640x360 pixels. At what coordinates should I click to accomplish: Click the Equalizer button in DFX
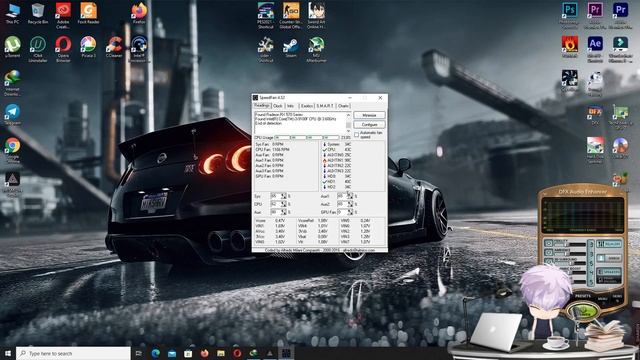coord(609,244)
